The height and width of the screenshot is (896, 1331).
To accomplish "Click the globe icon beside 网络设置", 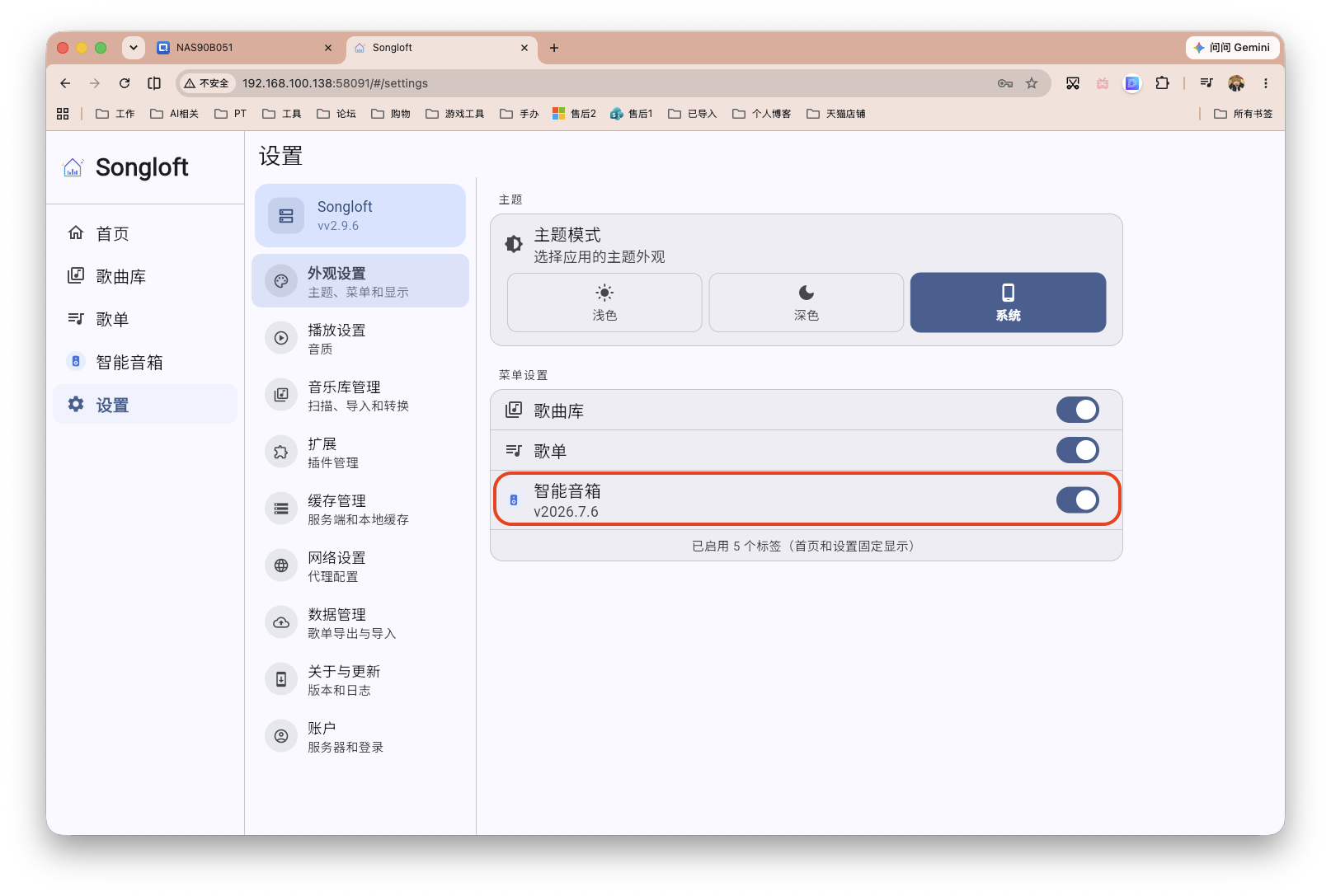I will click(281, 565).
